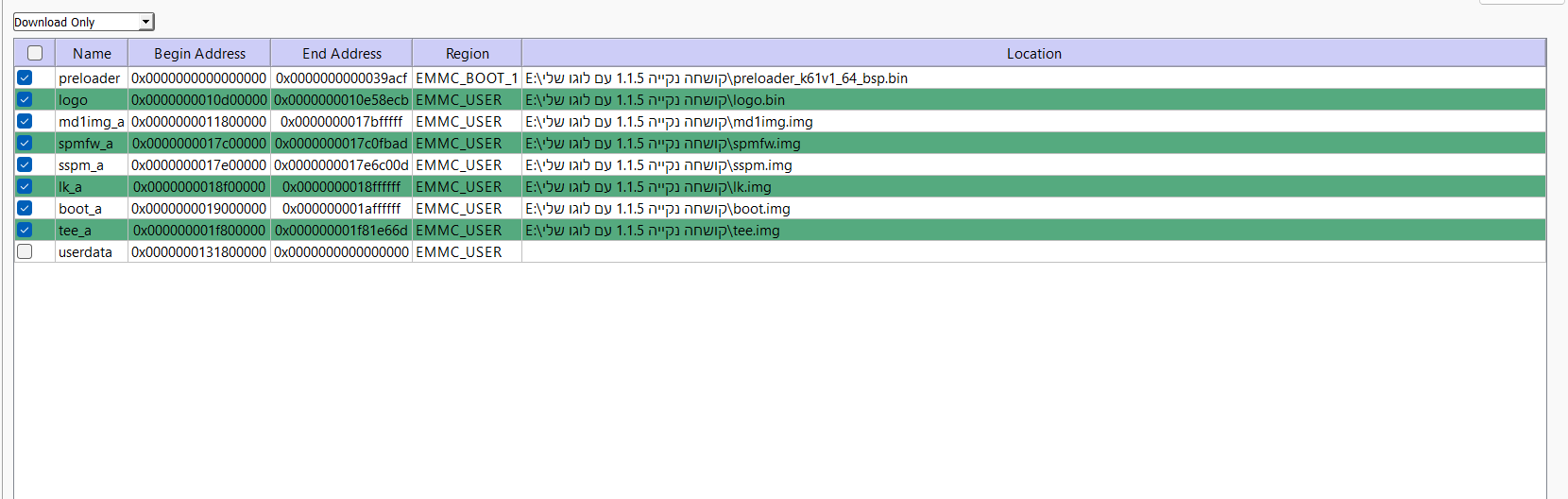Click the empty userdata location cell

click(1033, 251)
